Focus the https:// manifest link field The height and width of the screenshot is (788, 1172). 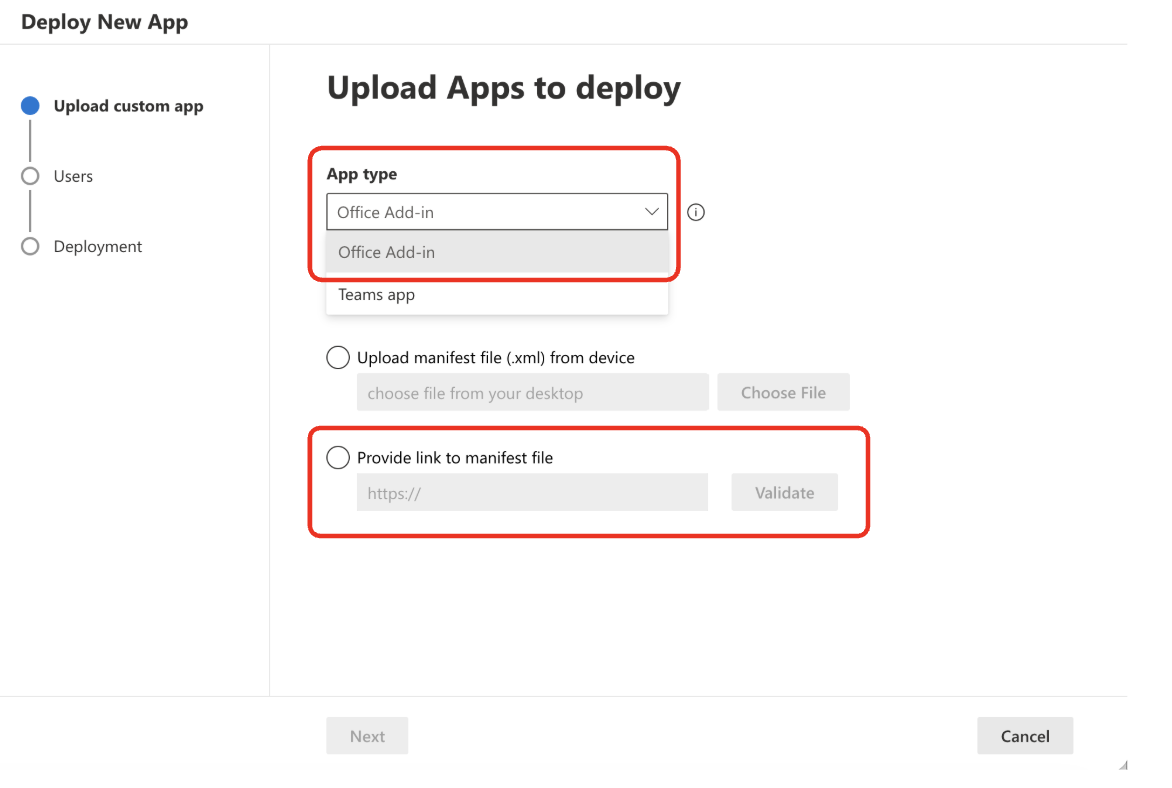point(532,493)
